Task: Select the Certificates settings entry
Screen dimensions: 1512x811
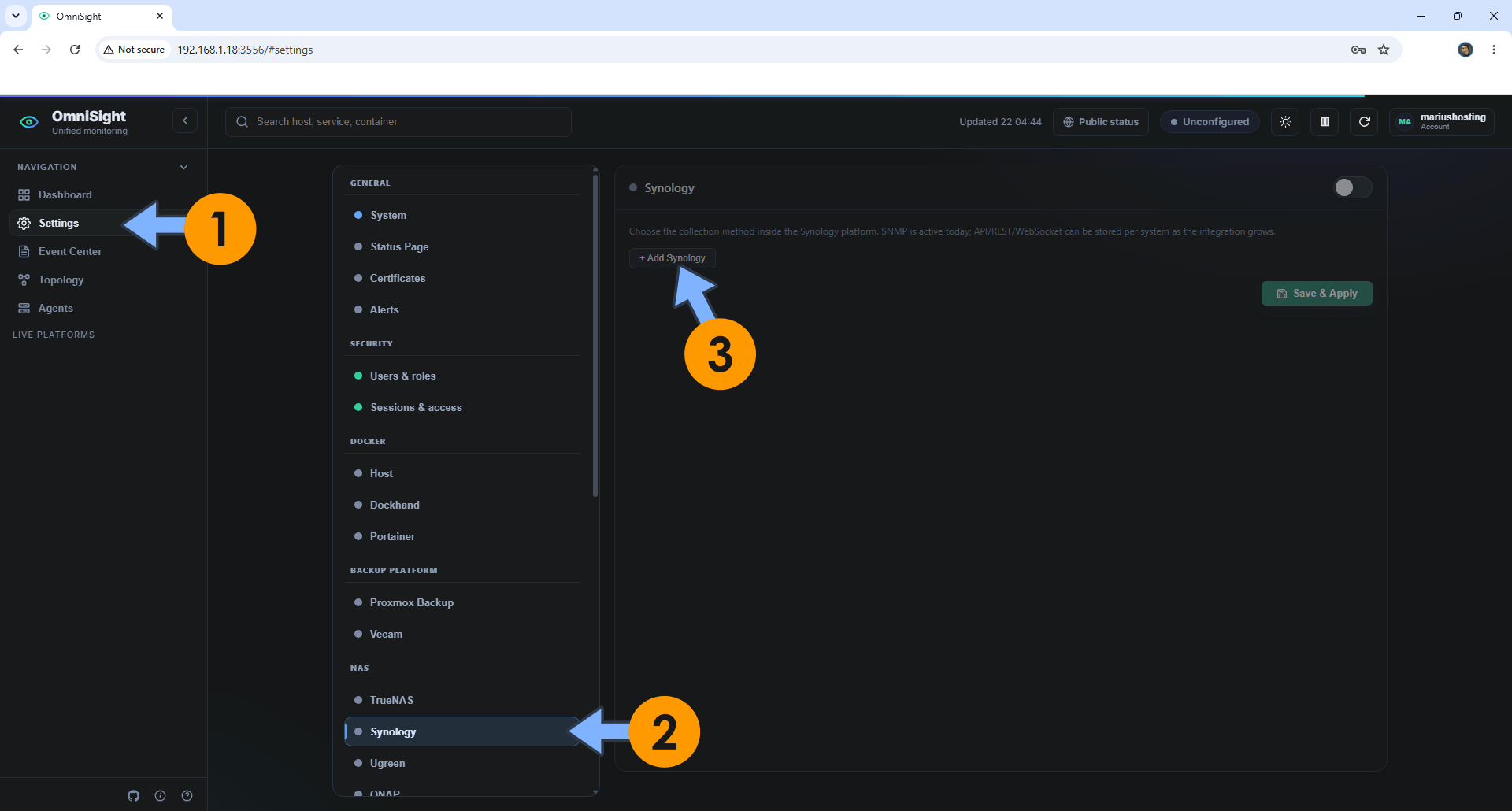Action: pyautogui.click(x=462, y=278)
